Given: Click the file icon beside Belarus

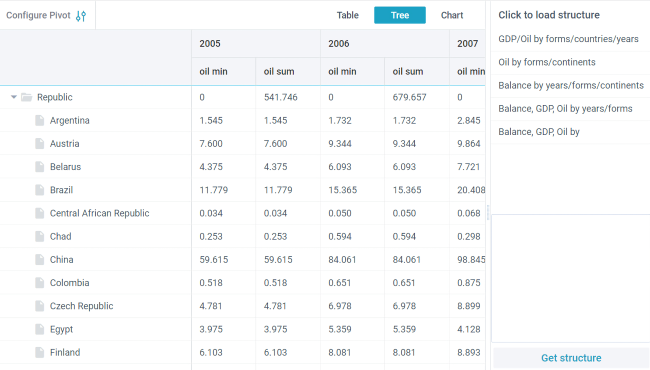Looking at the screenshot, I should pos(39,167).
